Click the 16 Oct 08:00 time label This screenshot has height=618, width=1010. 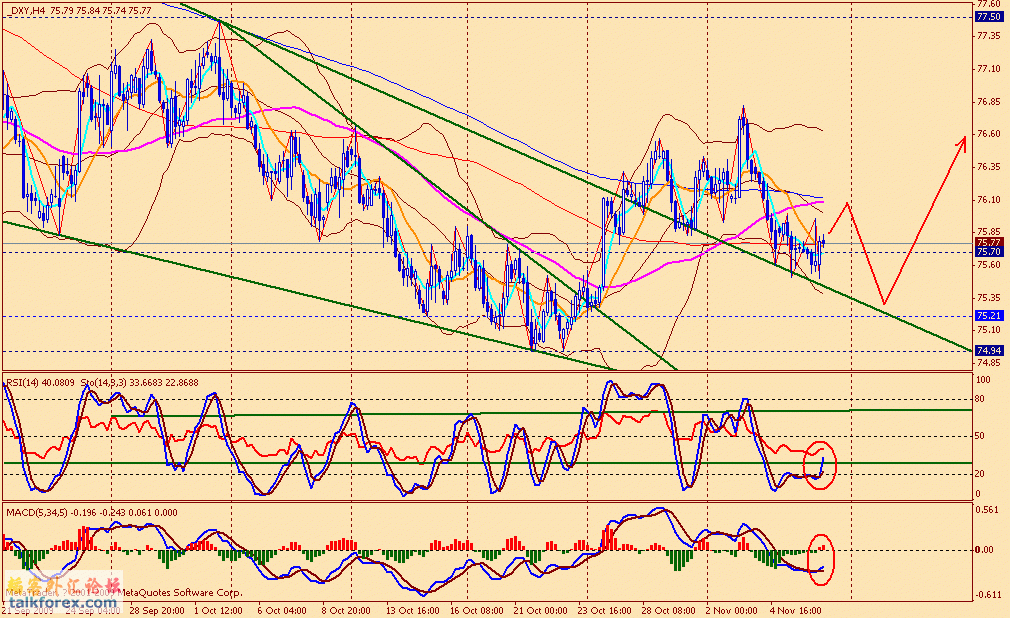[x=477, y=610]
